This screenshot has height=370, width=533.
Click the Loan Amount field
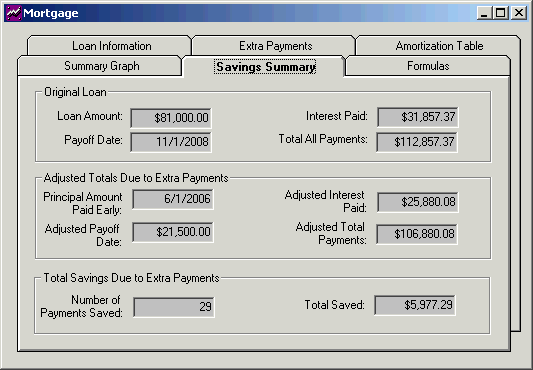(171, 118)
